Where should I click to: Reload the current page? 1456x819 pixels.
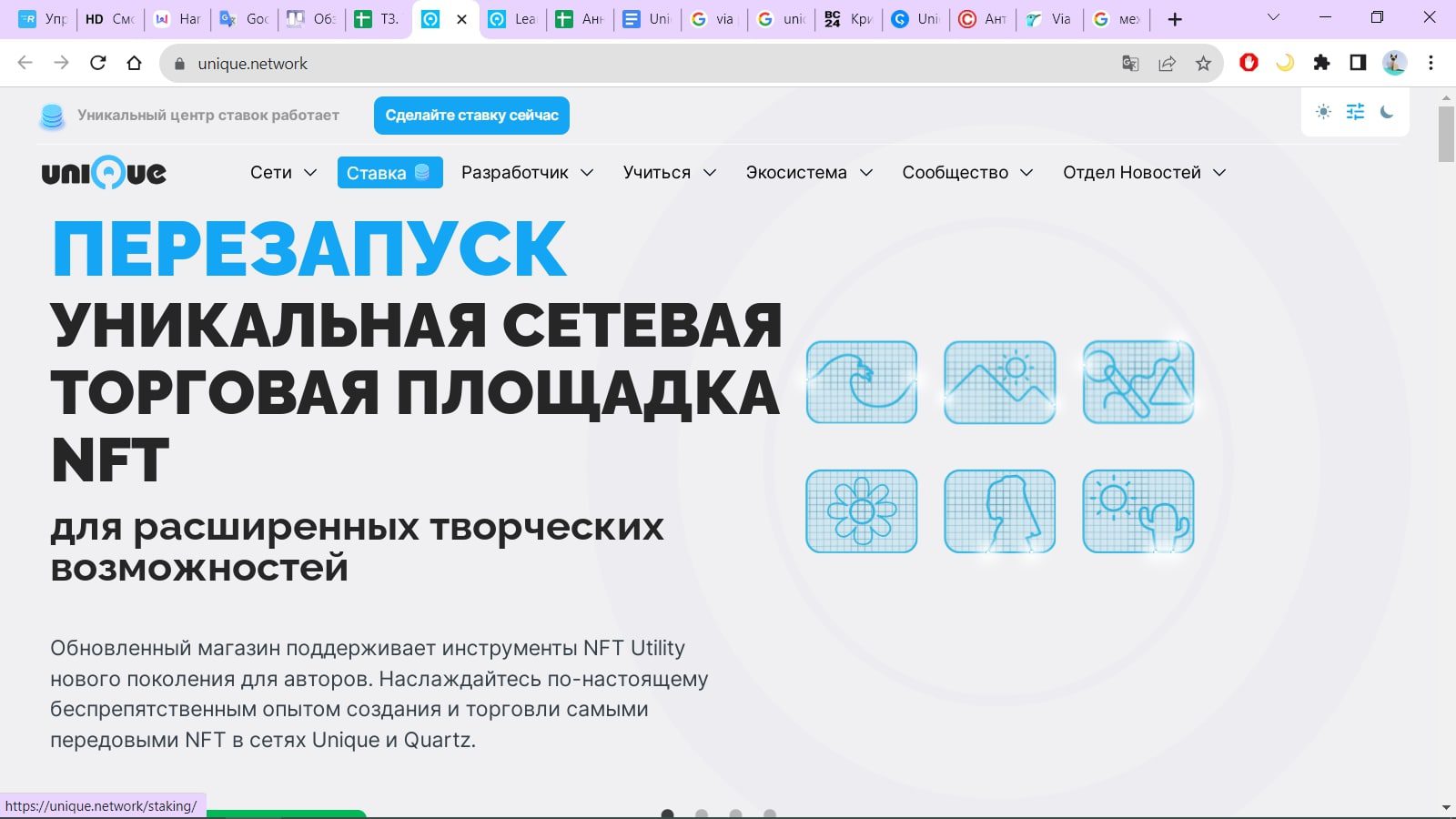point(98,63)
